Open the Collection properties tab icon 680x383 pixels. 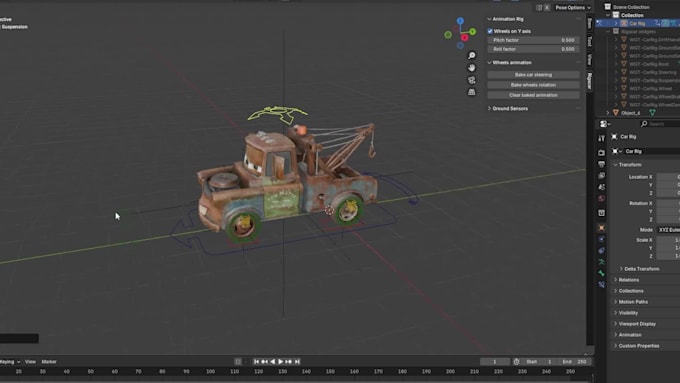(602, 213)
